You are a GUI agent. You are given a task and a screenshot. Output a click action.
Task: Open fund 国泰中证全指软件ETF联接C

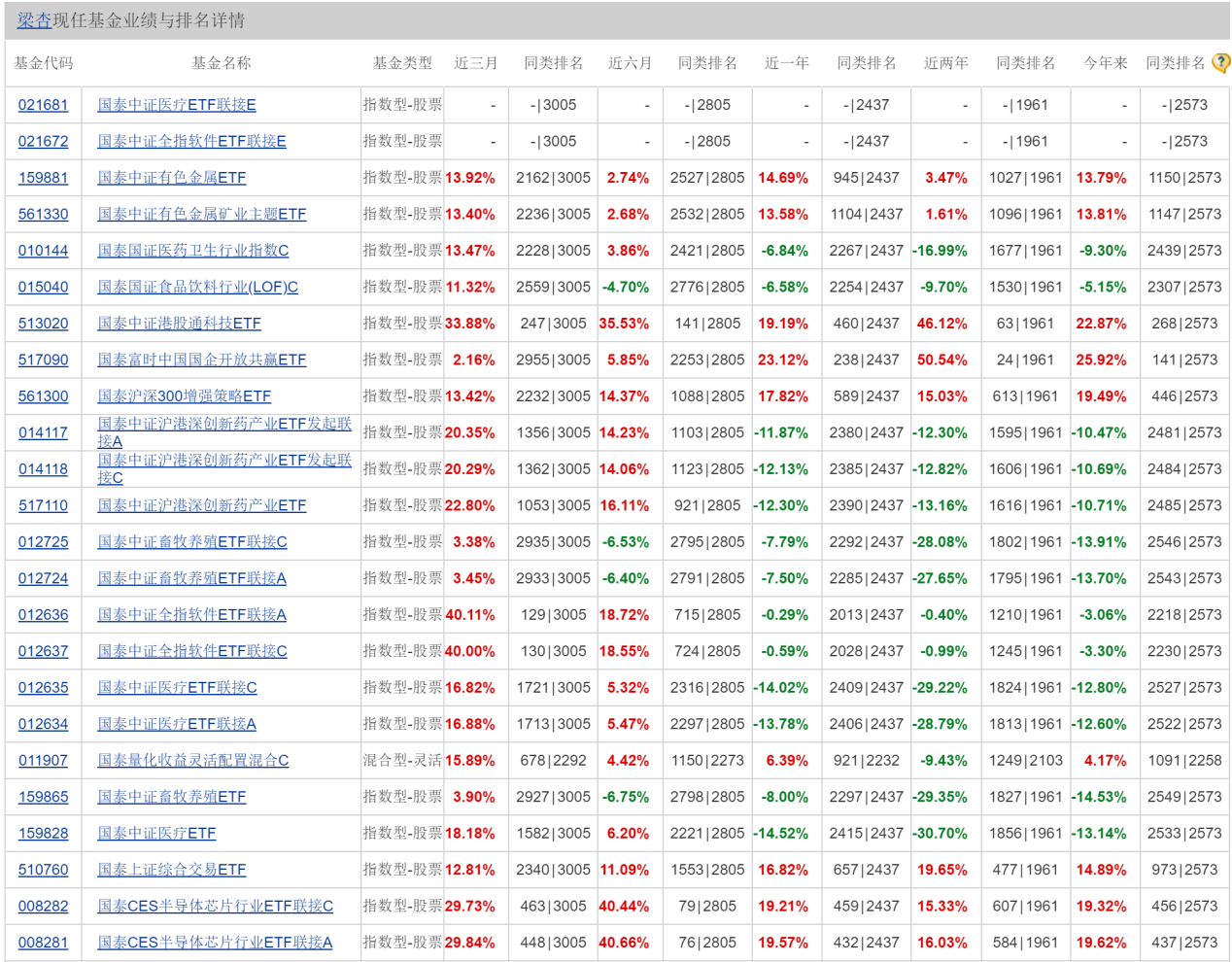point(192,651)
